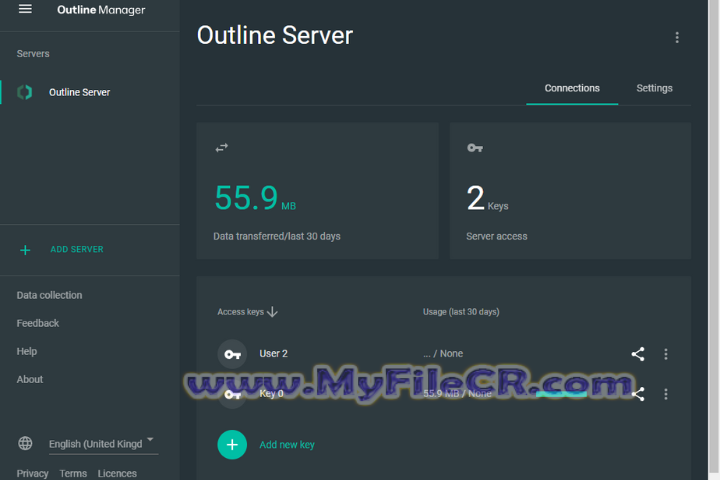
Task: Click the 'Data transferred/last 30 days' label
Action: tap(277, 236)
